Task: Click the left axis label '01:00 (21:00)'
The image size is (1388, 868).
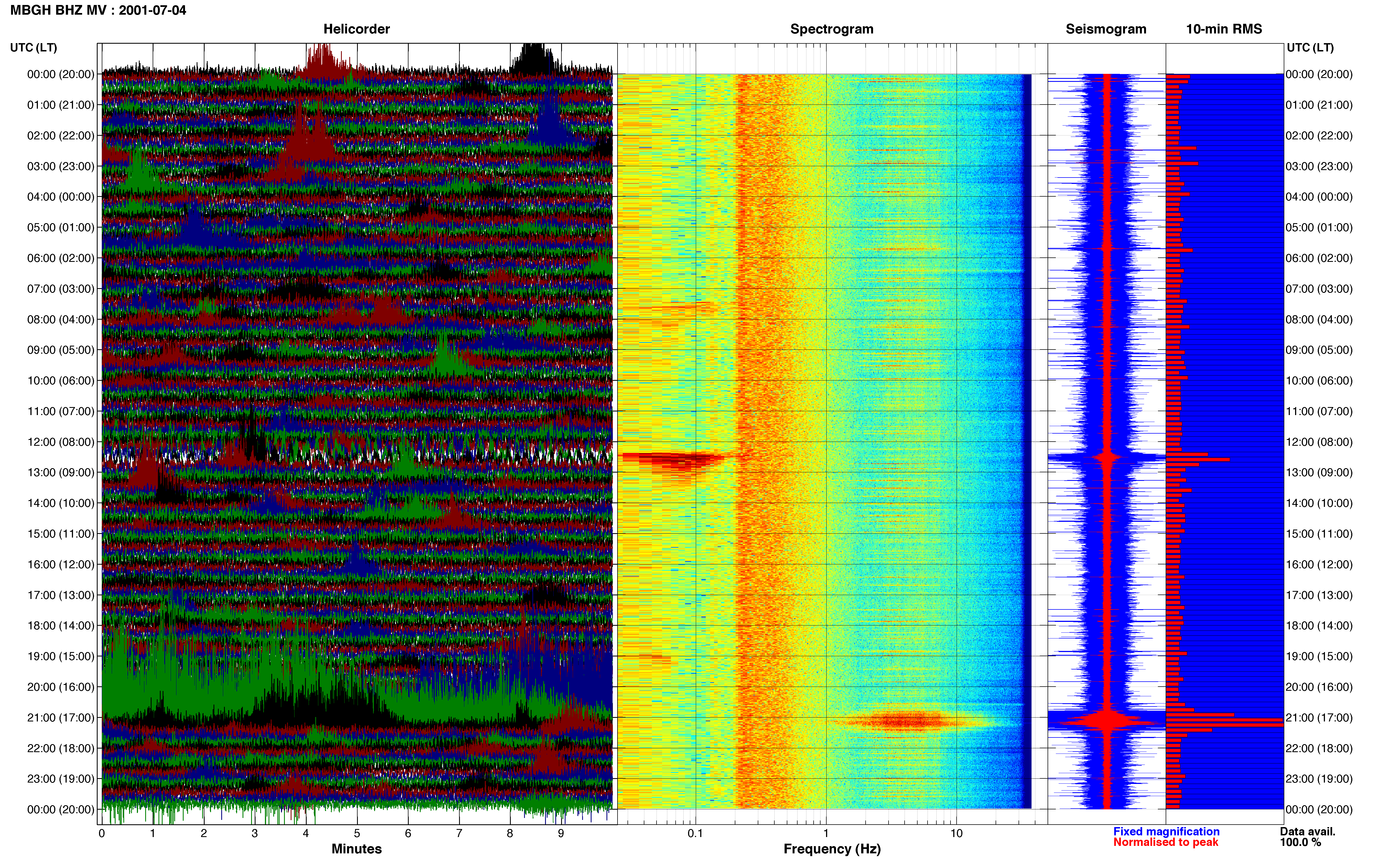Action: [x=61, y=105]
